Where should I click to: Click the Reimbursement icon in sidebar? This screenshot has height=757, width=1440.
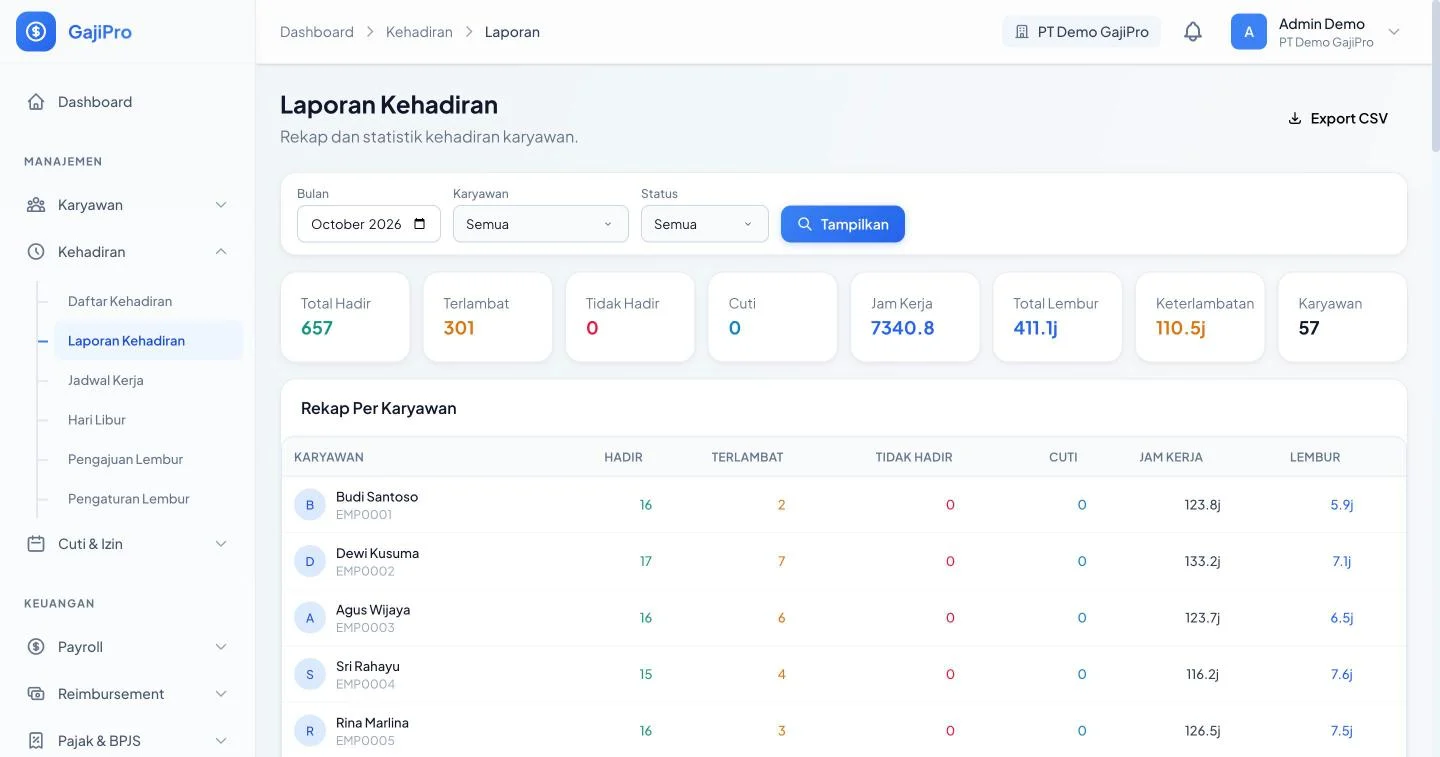(x=36, y=694)
